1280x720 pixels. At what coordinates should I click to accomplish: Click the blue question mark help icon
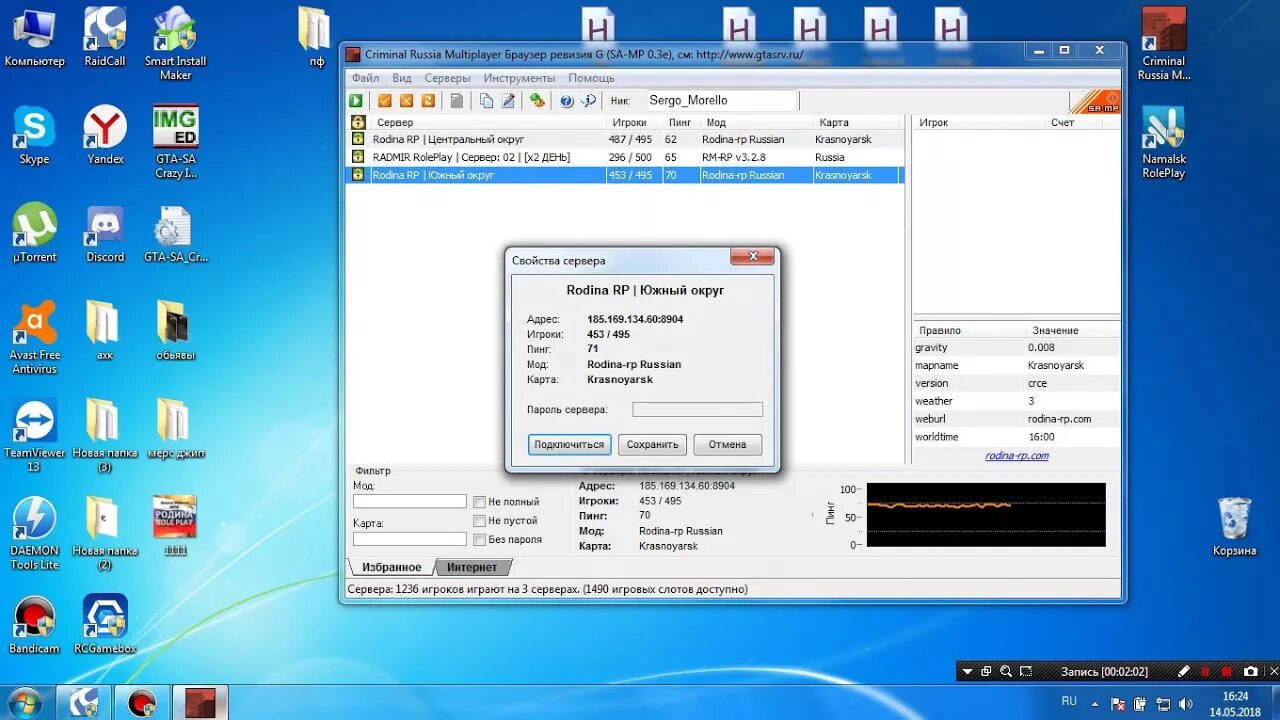566,101
